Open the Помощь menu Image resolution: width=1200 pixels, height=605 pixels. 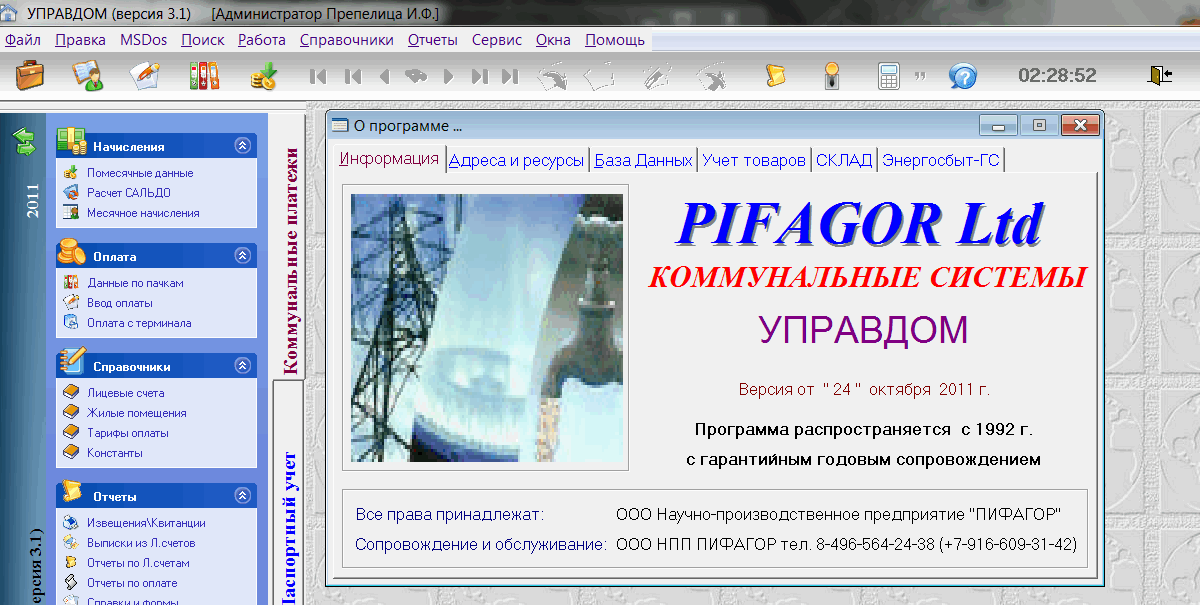615,40
